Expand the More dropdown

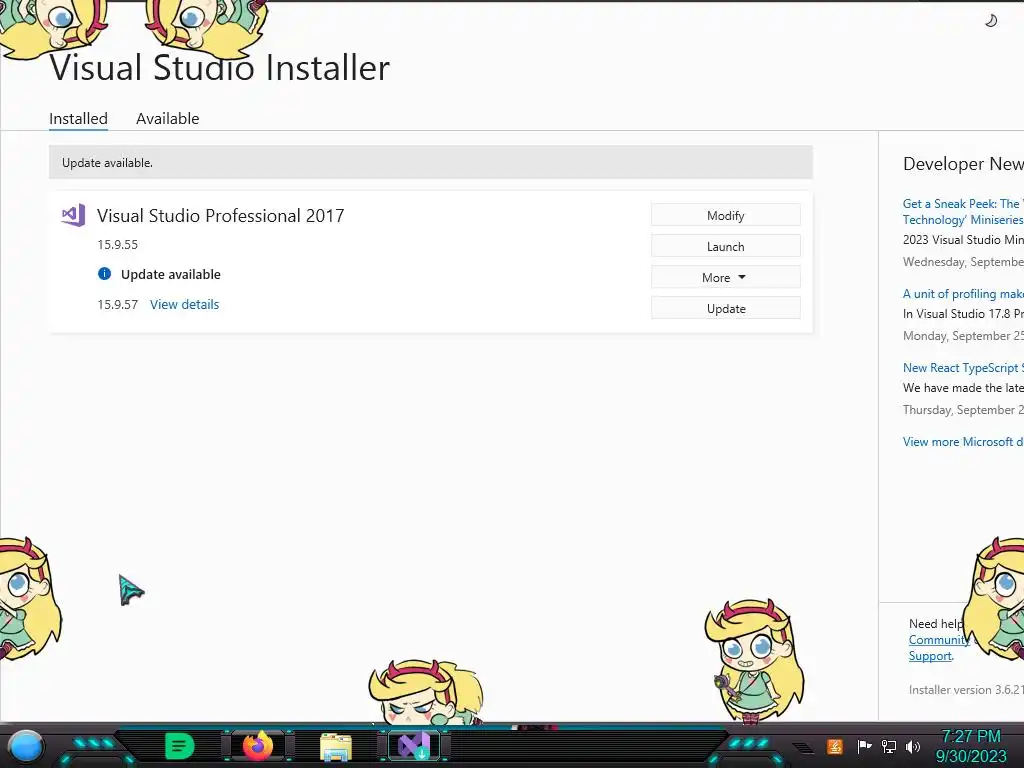[726, 278]
